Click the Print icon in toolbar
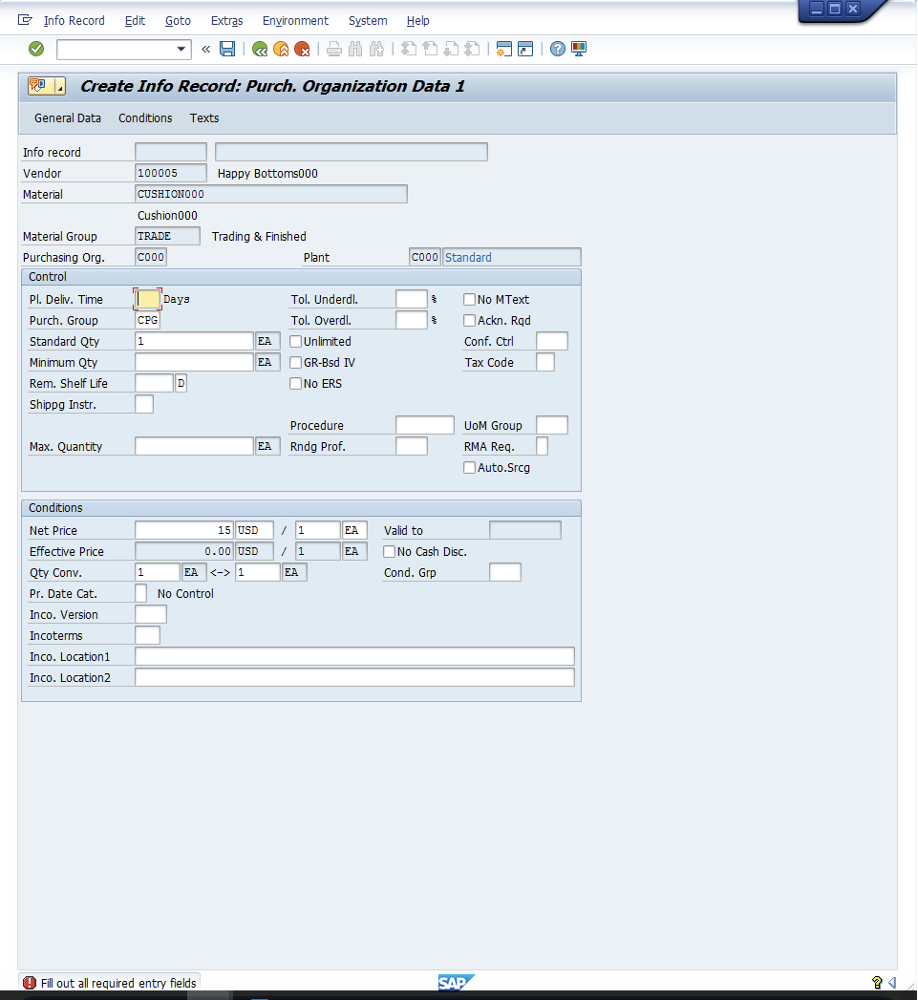The height and width of the screenshot is (1000, 918). pos(334,48)
